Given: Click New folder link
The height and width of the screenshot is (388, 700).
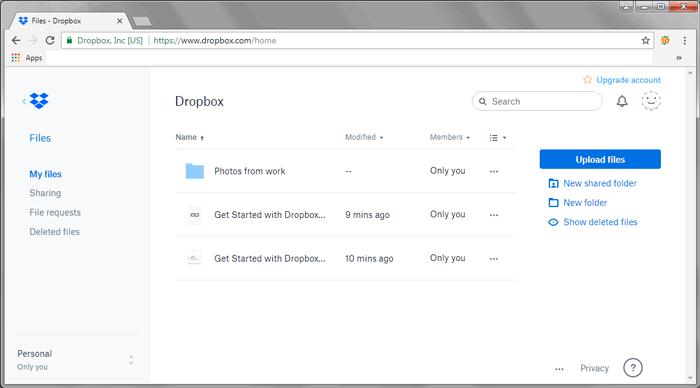Looking at the screenshot, I should [585, 203].
